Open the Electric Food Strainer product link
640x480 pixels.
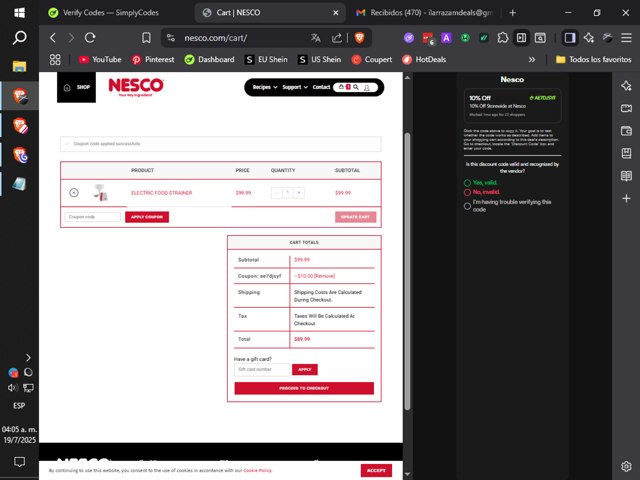tap(161, 193)
